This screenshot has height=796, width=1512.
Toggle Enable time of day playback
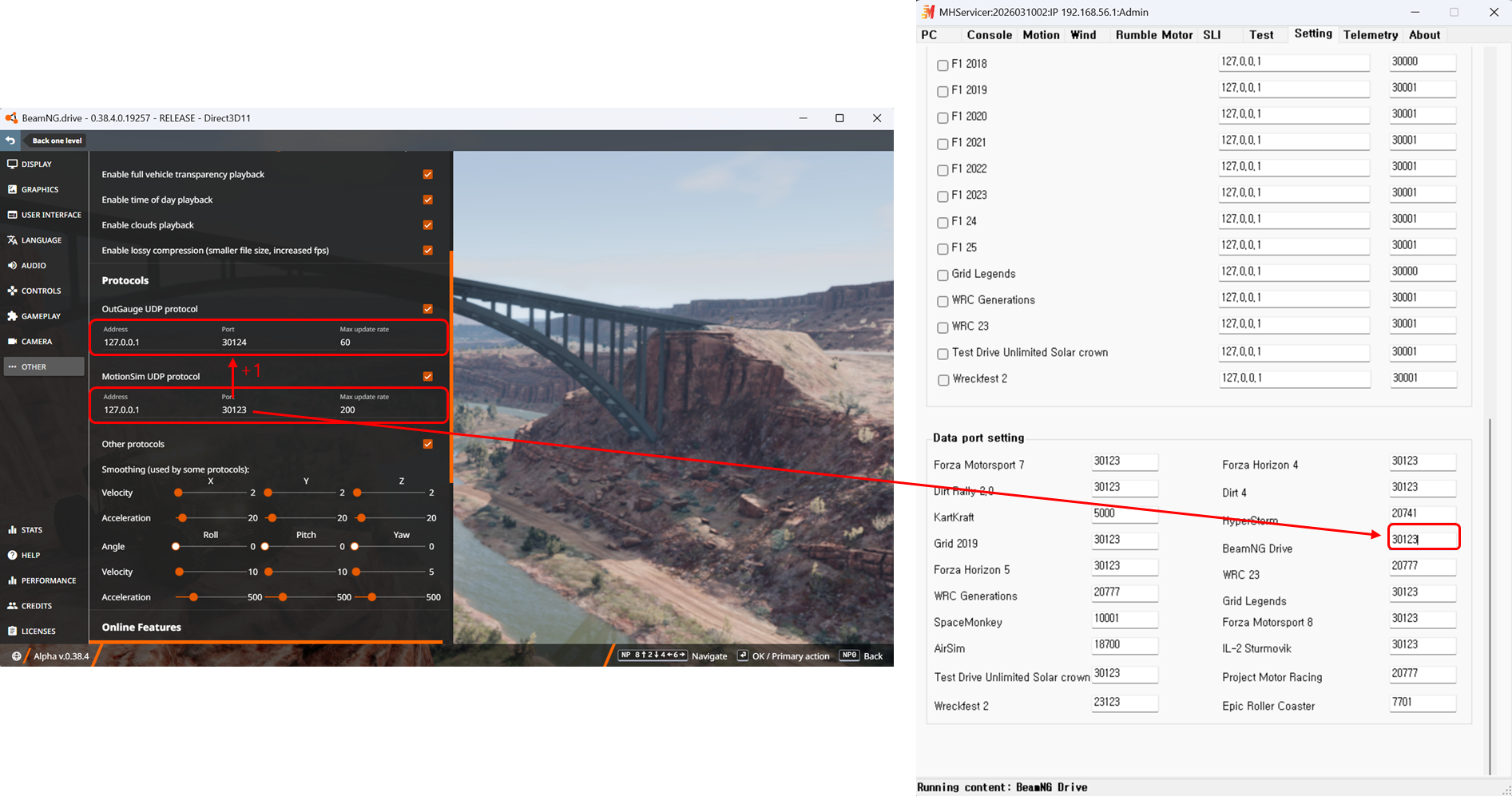coord(428,200)
